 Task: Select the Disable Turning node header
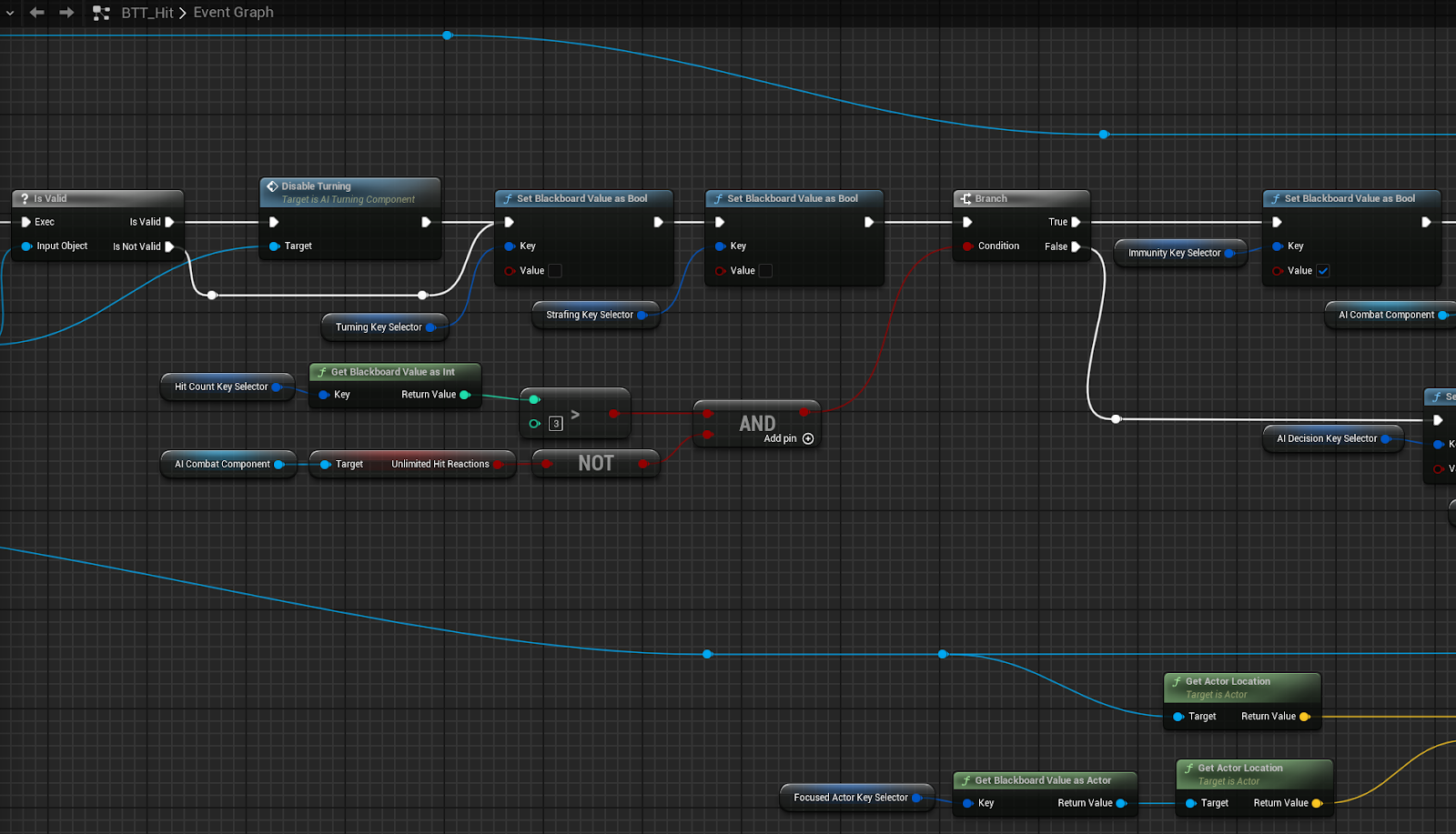[350, 192]
